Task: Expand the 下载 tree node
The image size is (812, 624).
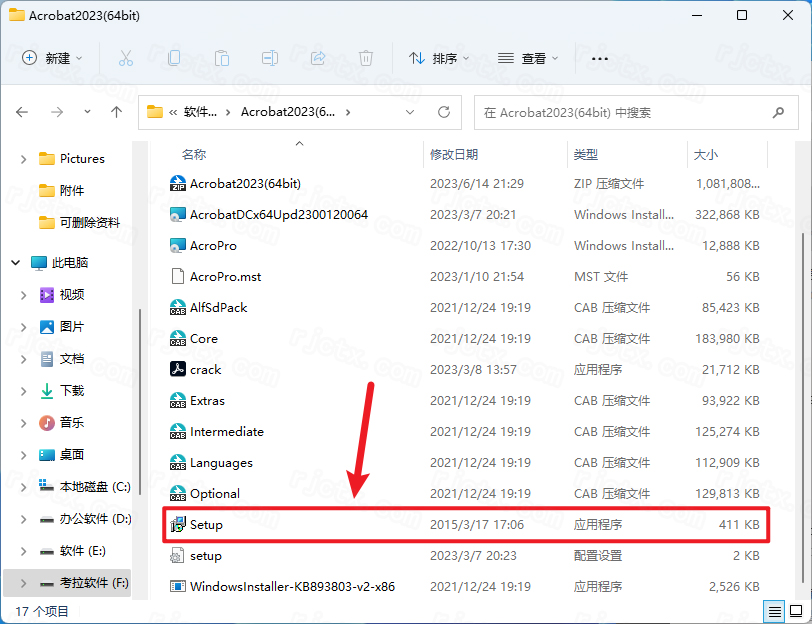Action: point(23,391)
